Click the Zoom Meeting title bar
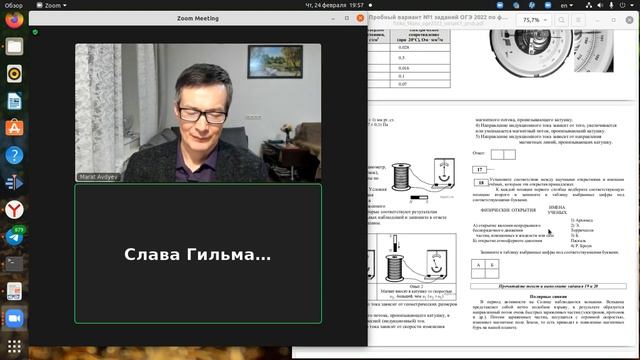 point(198,18)
